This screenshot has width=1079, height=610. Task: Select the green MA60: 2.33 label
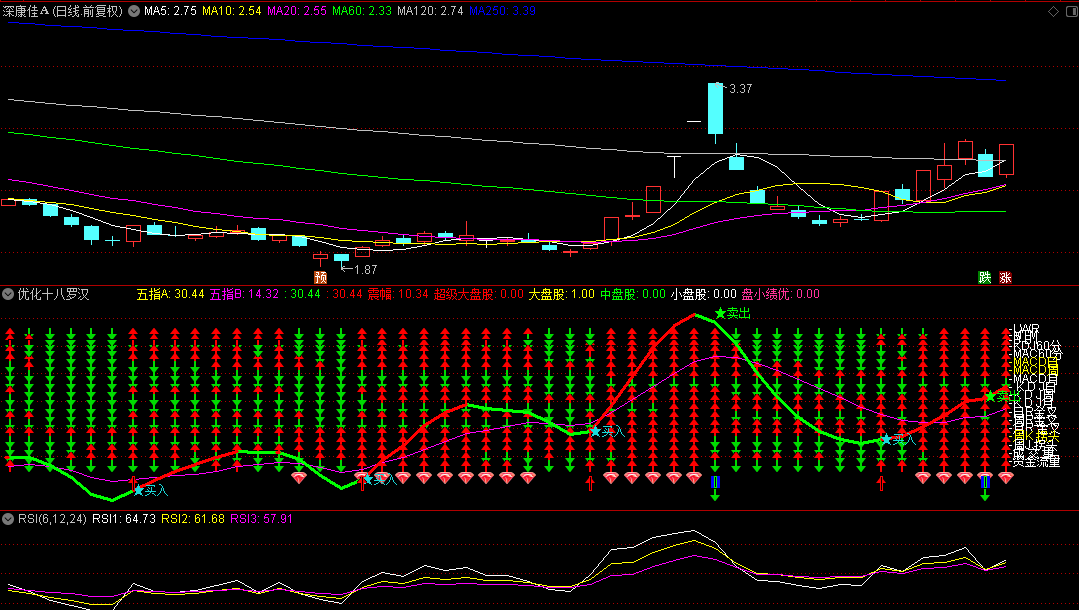click(x=362, y=11)
